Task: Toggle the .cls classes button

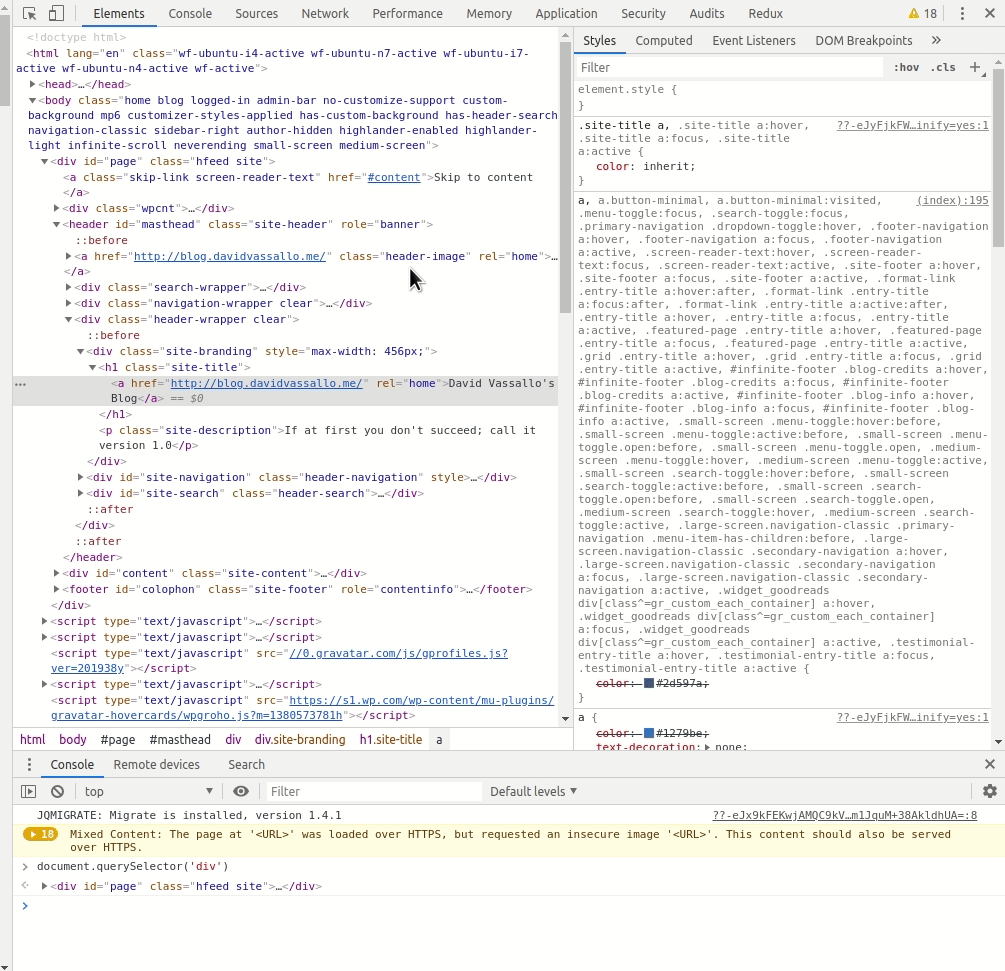Action: (942, 67)
